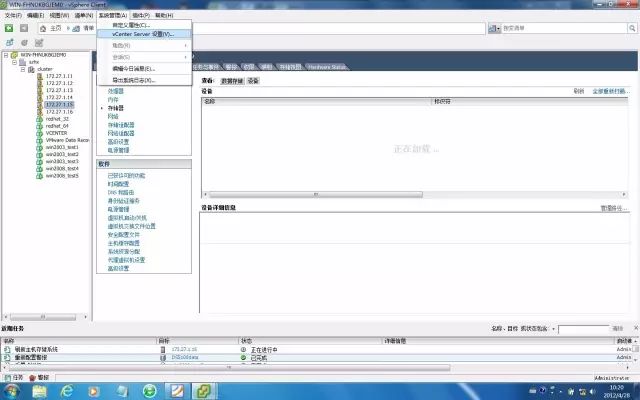This screenshot has width=640, height=400.
Task: Open 虚拟机交换文件位置 software link
Action: tap(131, 226)
